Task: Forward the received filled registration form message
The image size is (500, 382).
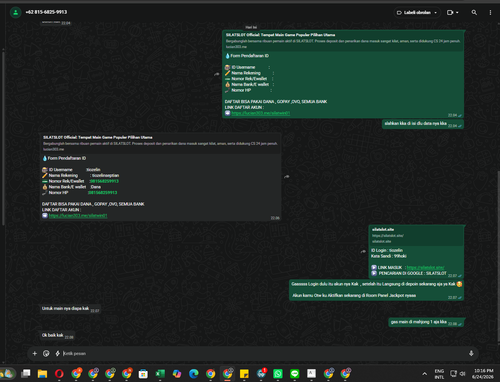Action: pos(287,177)
